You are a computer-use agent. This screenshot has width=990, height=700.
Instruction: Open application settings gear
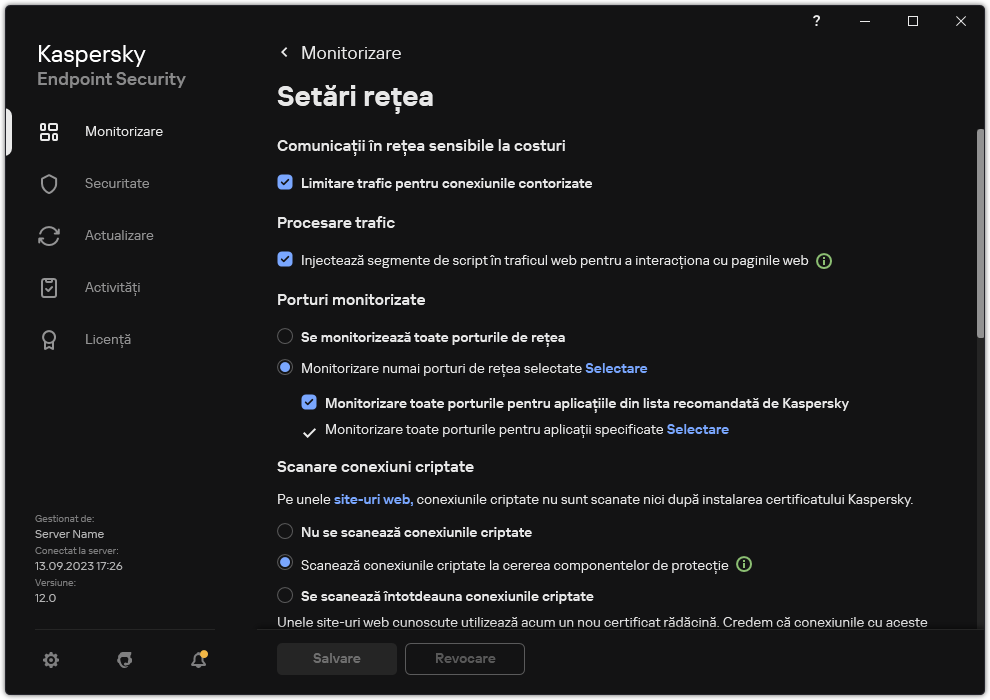(x=50, y=660)
